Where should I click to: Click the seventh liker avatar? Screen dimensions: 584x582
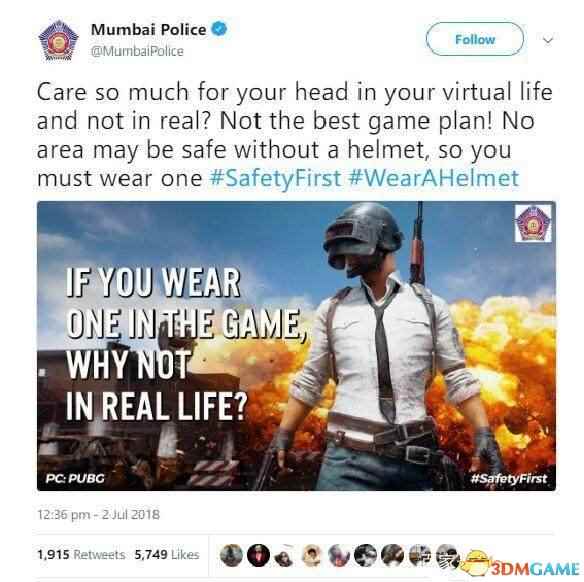(393, 555)
